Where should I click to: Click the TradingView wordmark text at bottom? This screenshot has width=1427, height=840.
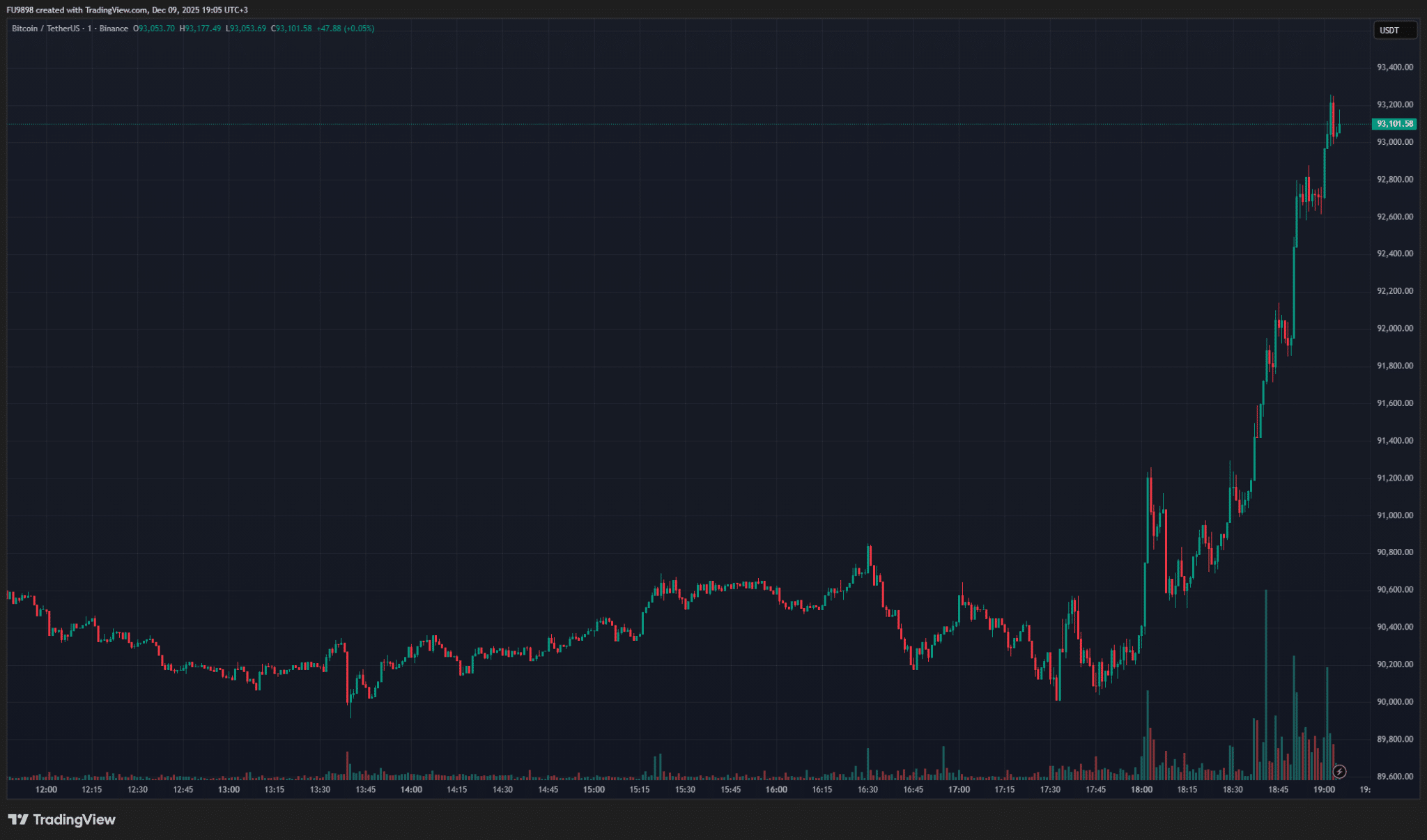pos(74,820)
